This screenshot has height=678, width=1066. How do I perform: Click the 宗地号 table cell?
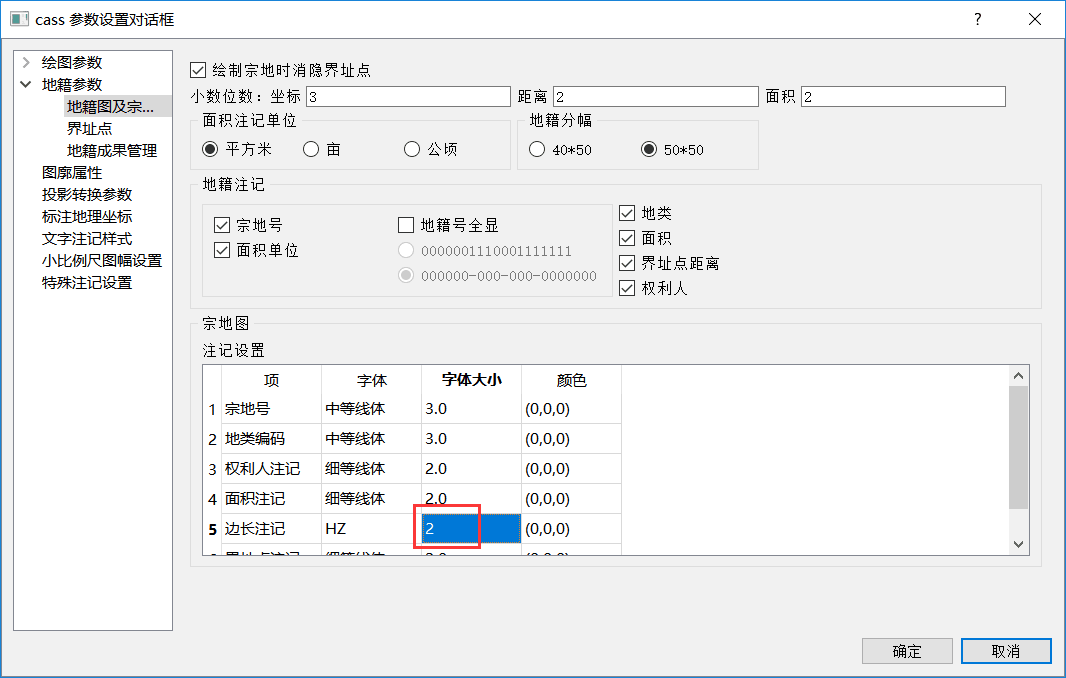tap(271, 409)
